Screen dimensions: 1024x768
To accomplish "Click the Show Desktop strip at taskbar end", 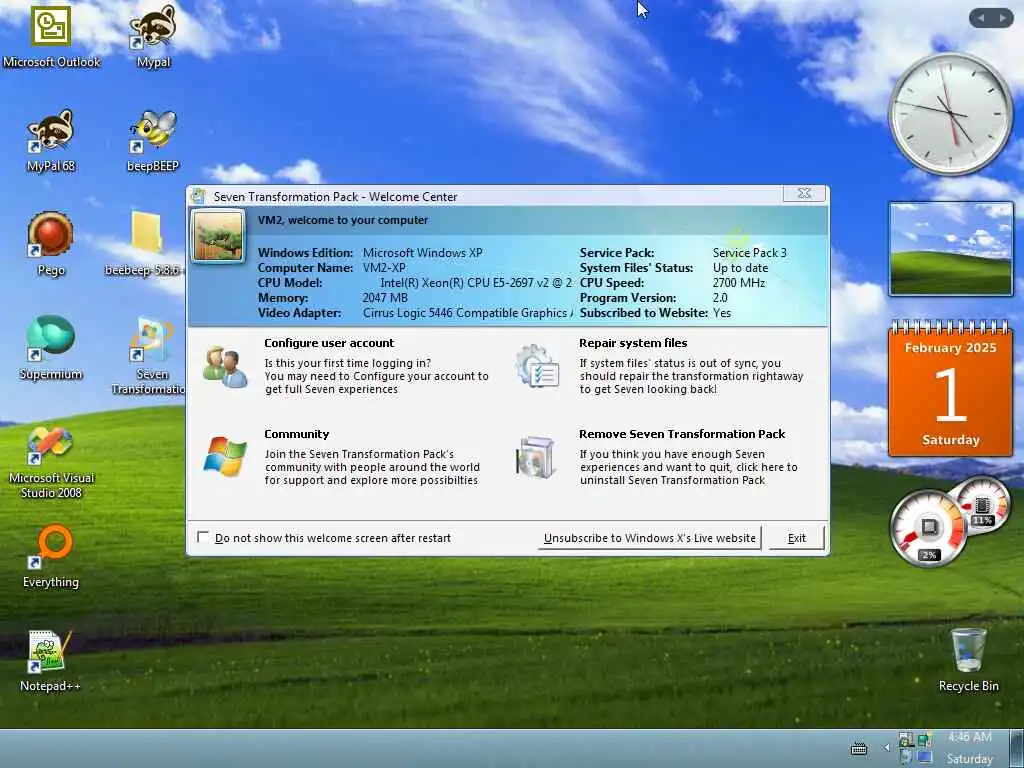I will 1018,748.
